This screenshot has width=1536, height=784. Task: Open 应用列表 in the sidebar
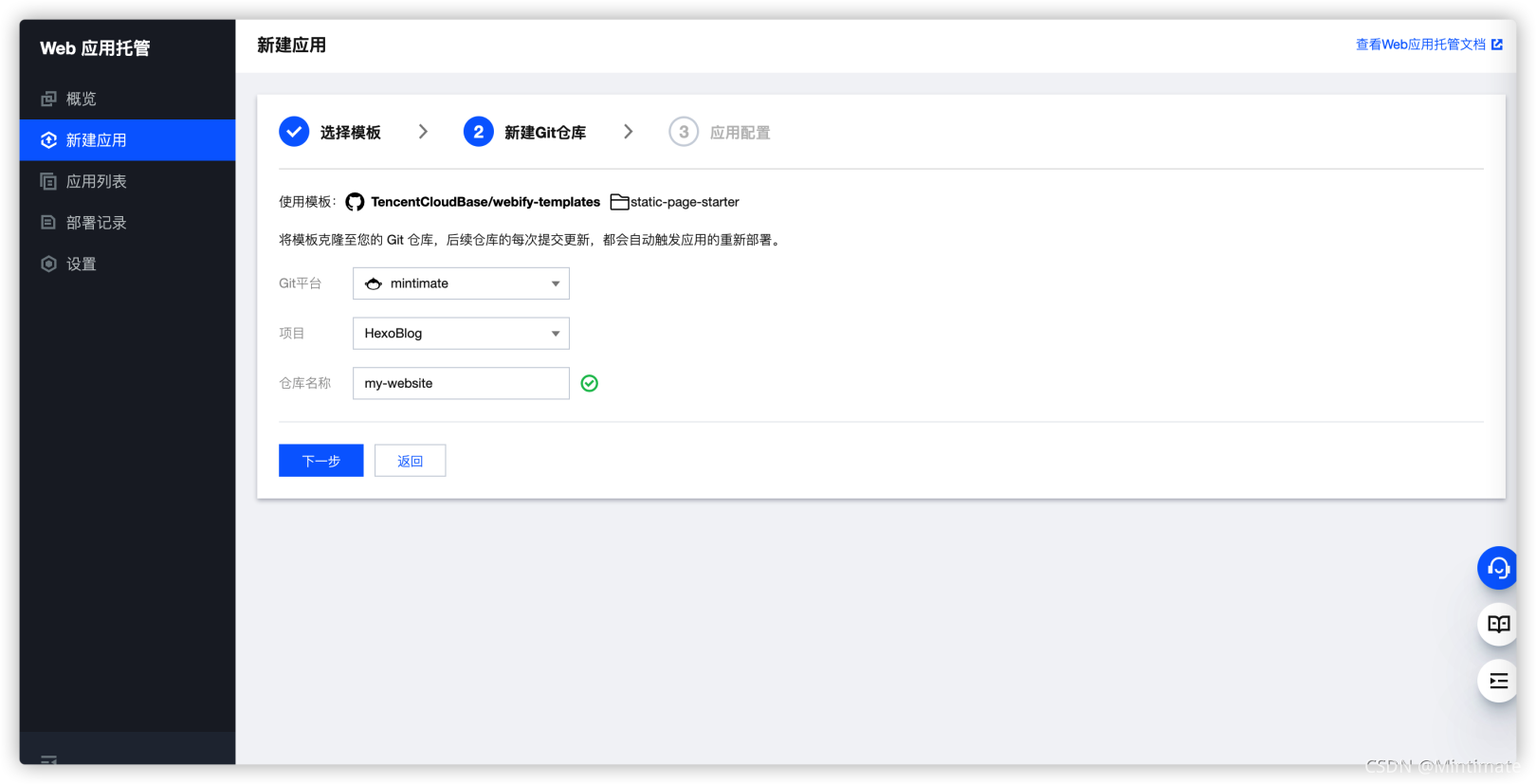[127, 181]
